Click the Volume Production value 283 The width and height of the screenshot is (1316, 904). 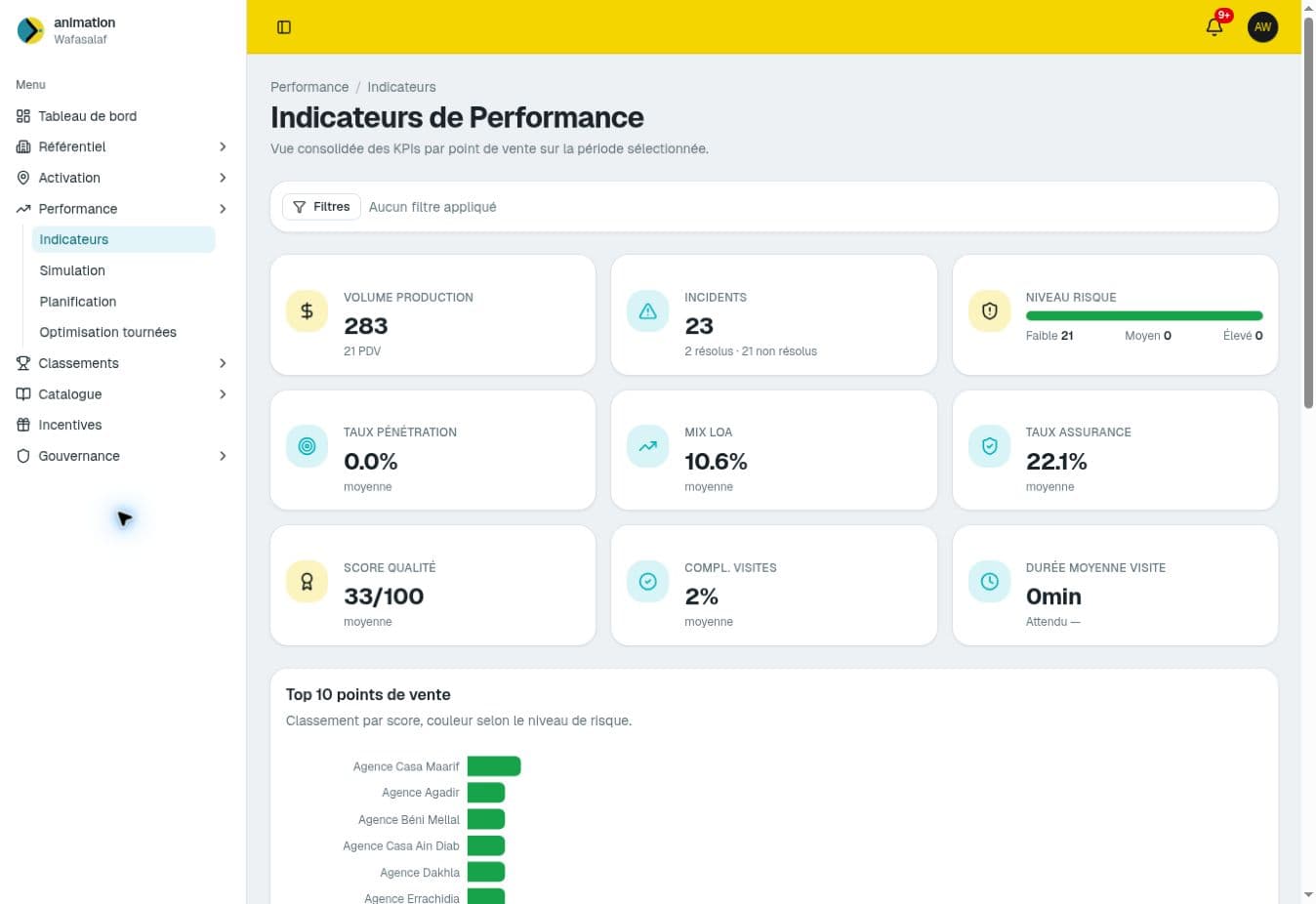[366, 326]
